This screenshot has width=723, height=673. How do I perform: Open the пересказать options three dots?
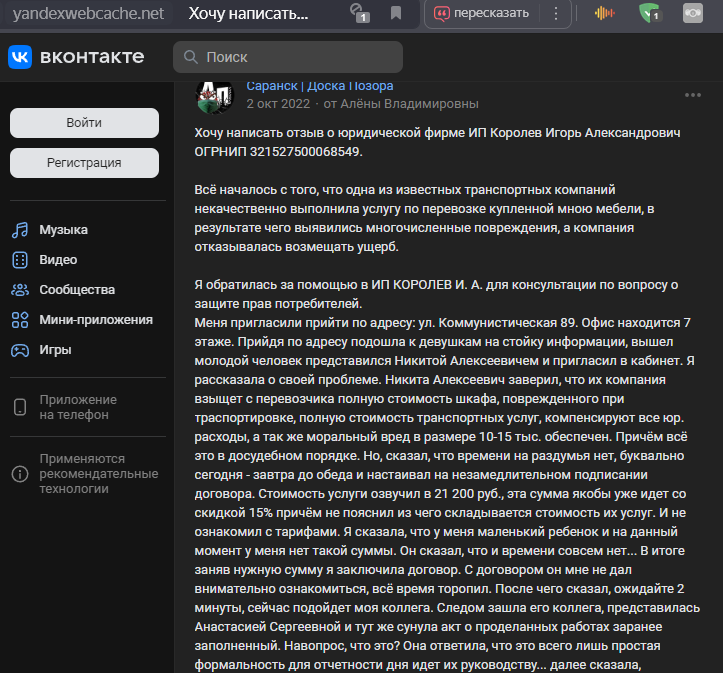pyautogui.click(x=556, y=13)
